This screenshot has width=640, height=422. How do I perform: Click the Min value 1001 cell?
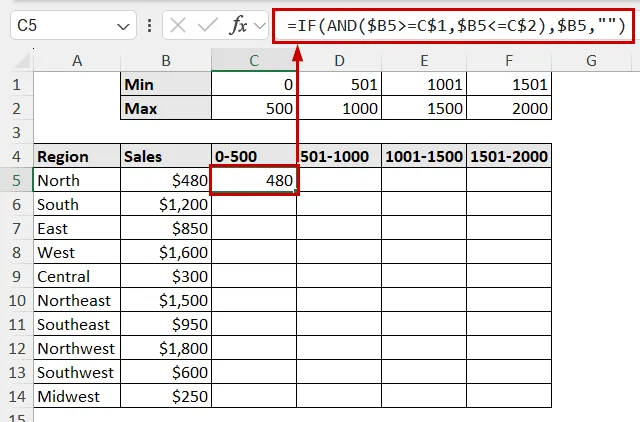[x=424, y=84]
